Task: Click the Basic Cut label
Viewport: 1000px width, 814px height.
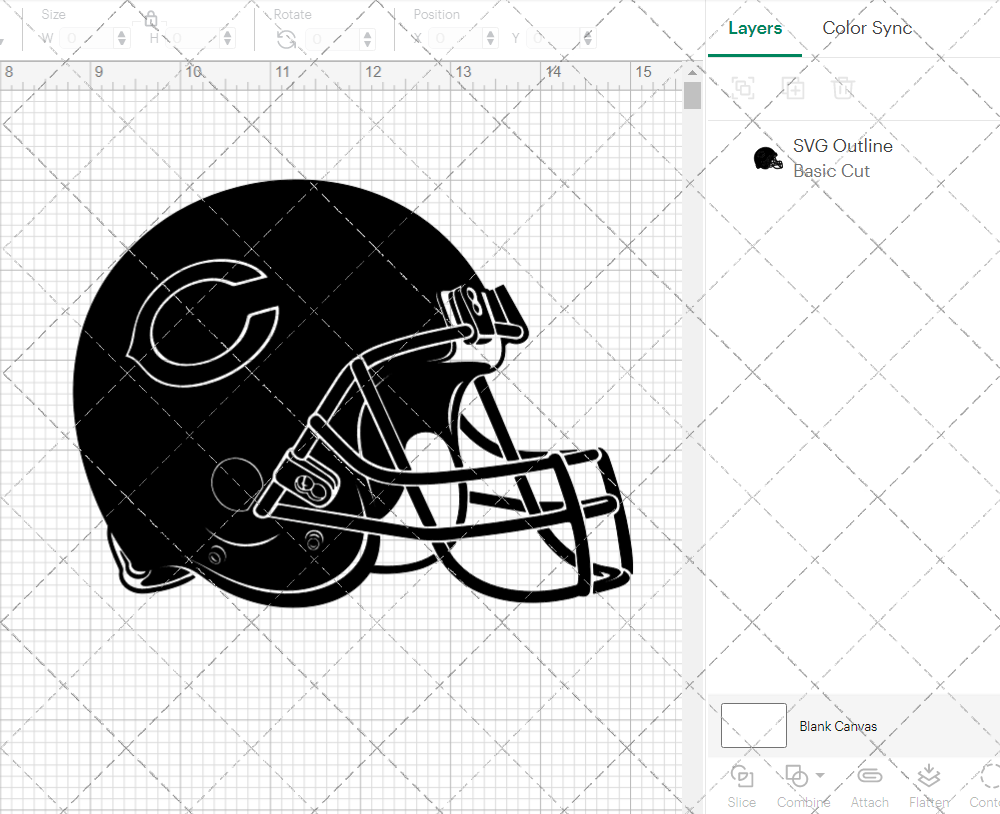Action: click(831, 171)
